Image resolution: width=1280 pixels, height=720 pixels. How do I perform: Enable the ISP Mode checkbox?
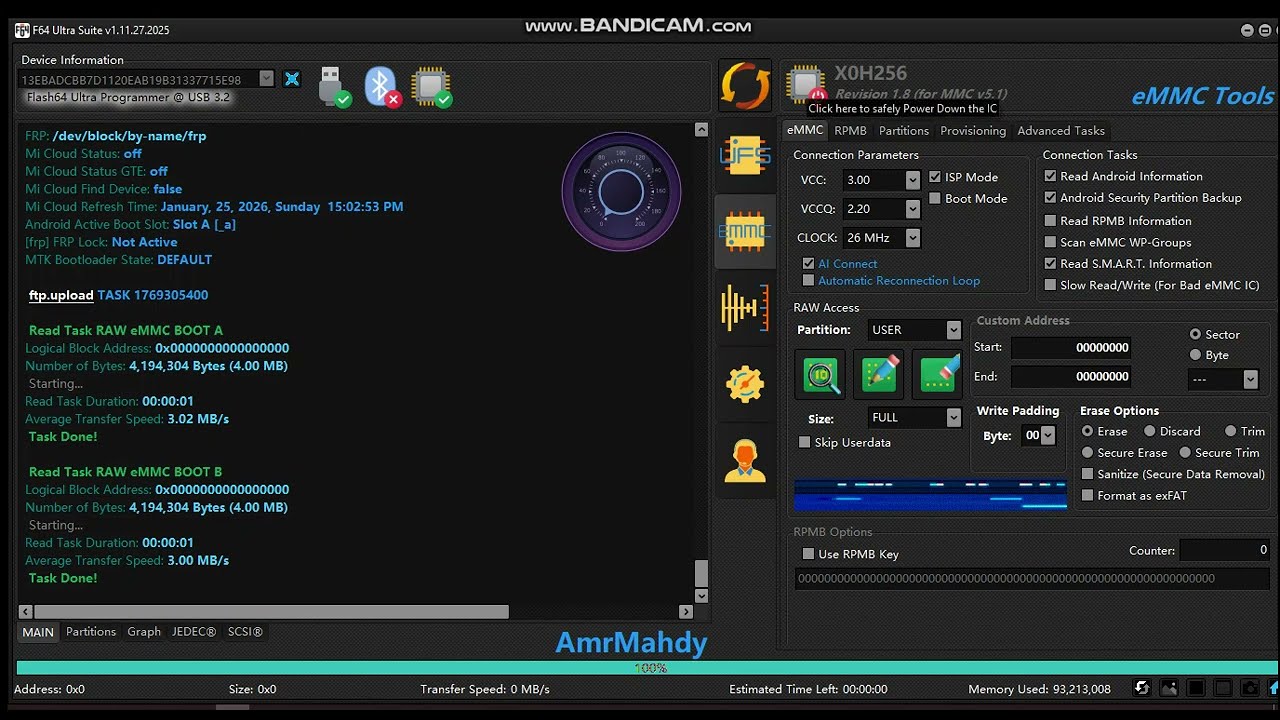point(935,177)
